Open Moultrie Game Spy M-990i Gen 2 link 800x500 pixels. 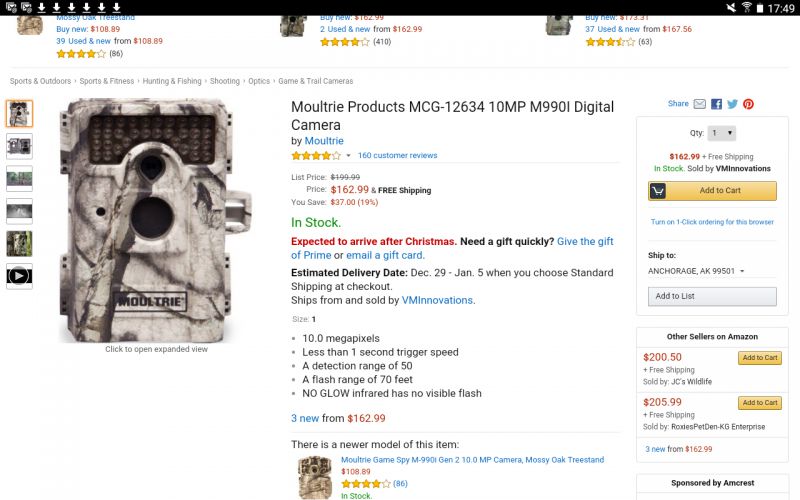(x=472, y=460)
